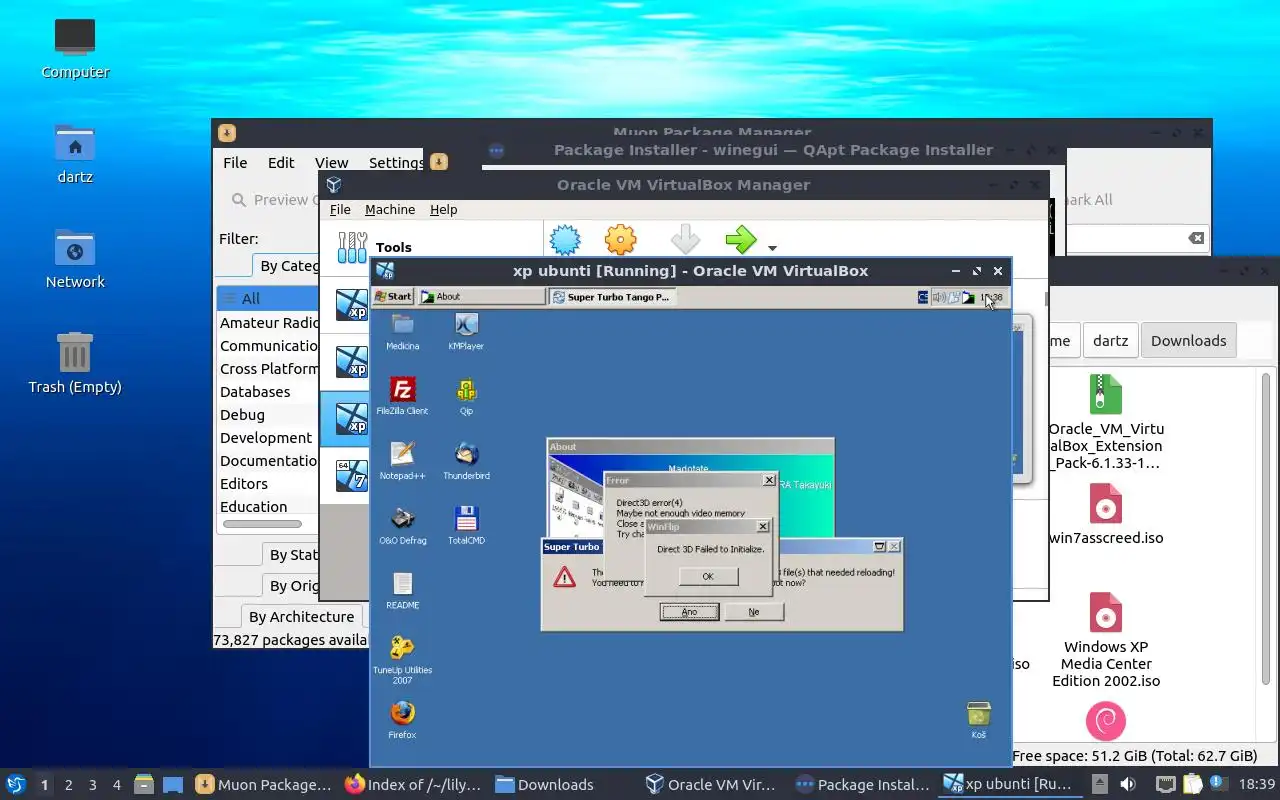Switch to the Downloads window in host taskbar
The height and width of the screenshot is (800, 1280).
[x=545, y=785]
